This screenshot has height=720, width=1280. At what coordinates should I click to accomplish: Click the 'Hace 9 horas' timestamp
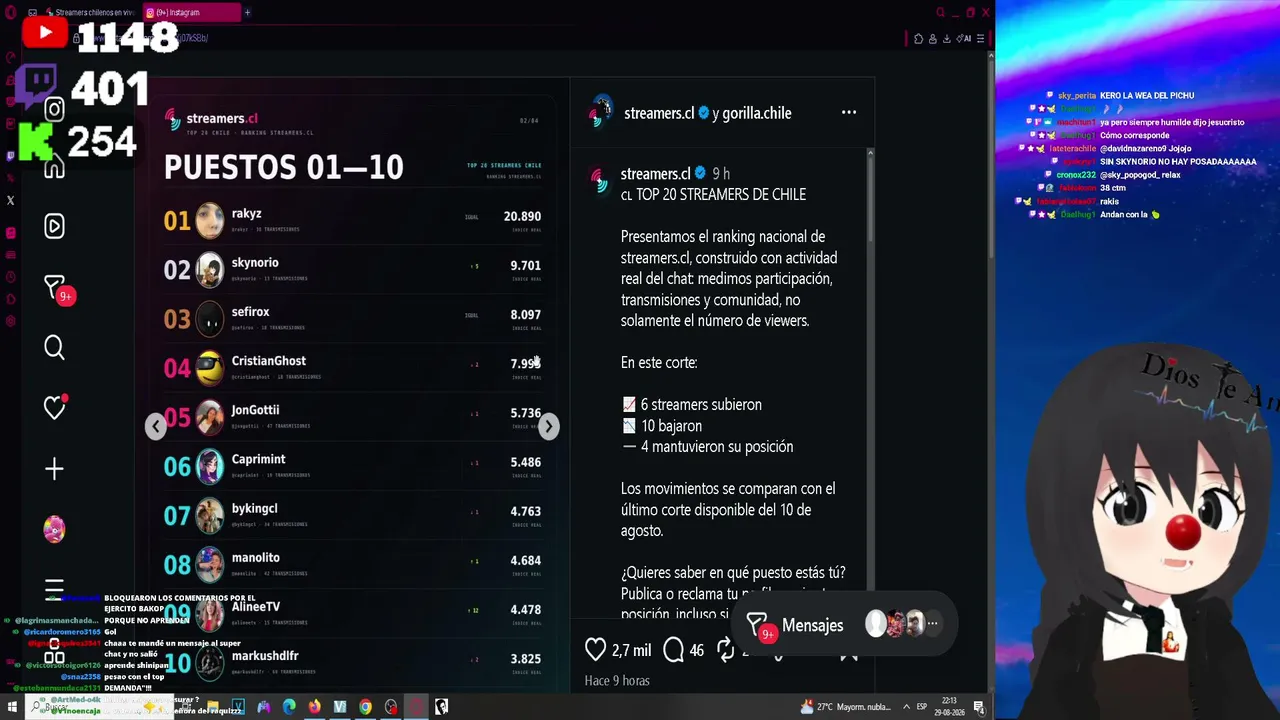[x=617, y=680]
